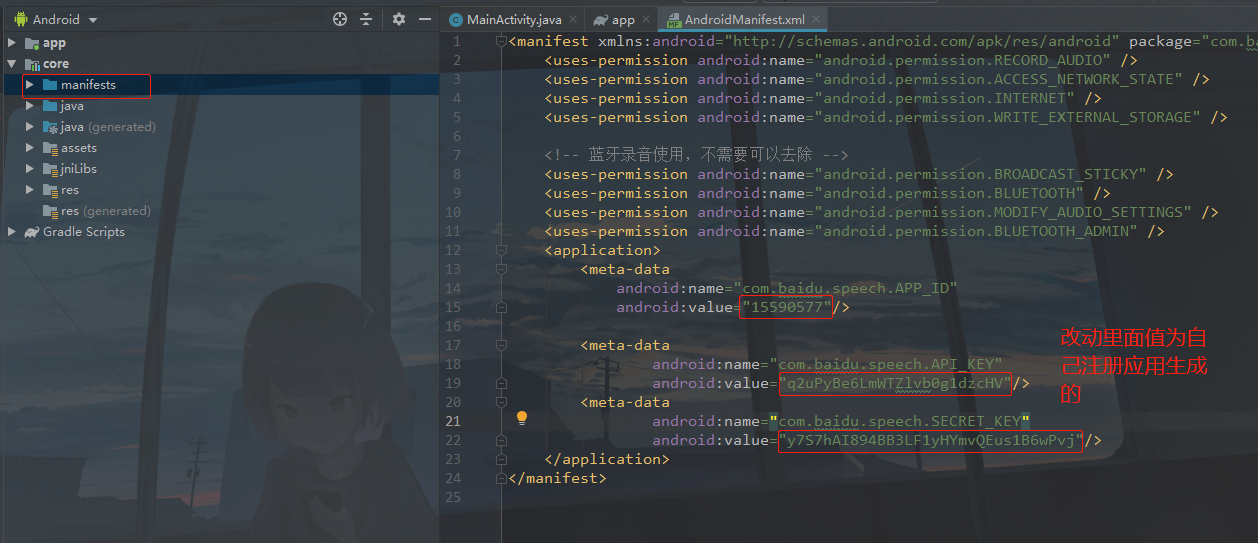Expand the java folder arrow
The height and width of the screenshot is (543, 1258).
(30, 106)
